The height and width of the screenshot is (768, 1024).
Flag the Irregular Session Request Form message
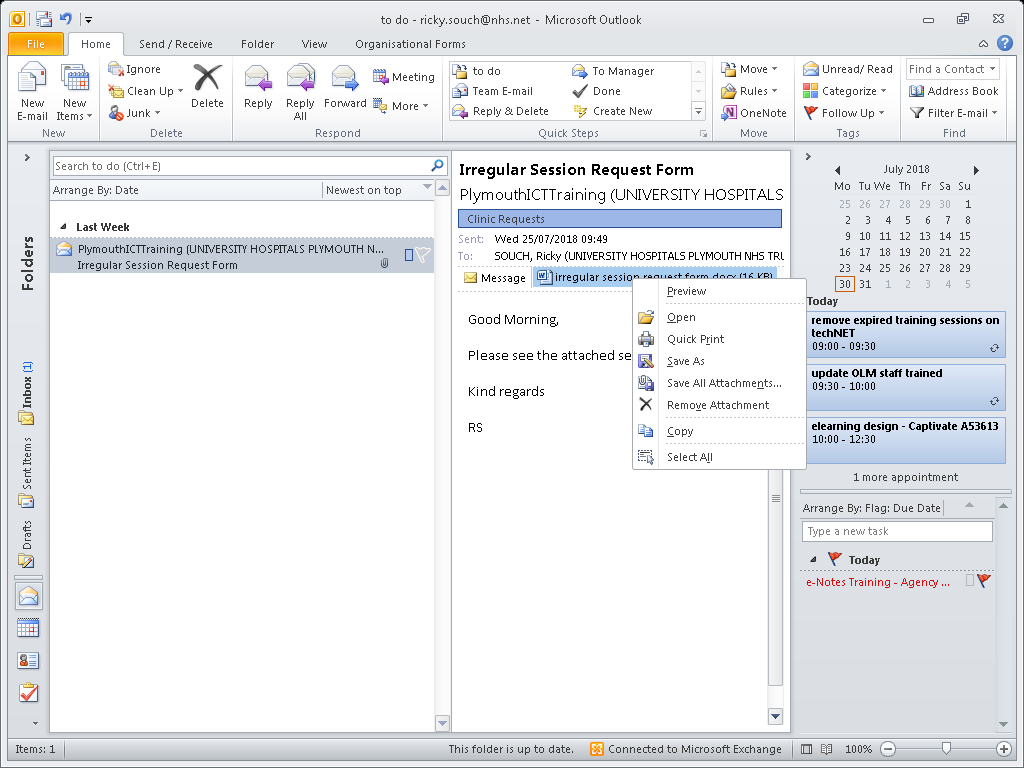423,255
